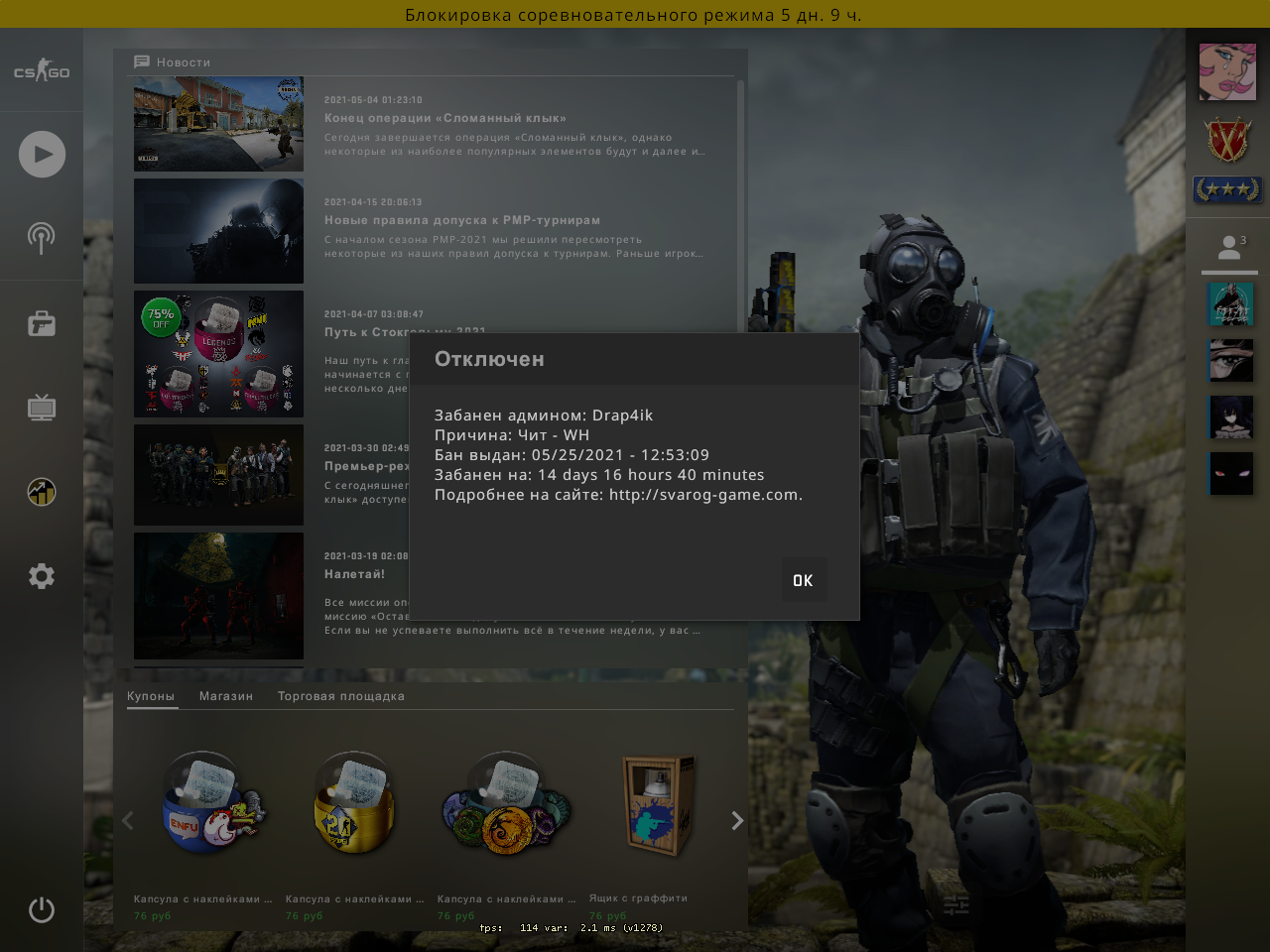Switch to the Купоны tab

click(151, 696)
